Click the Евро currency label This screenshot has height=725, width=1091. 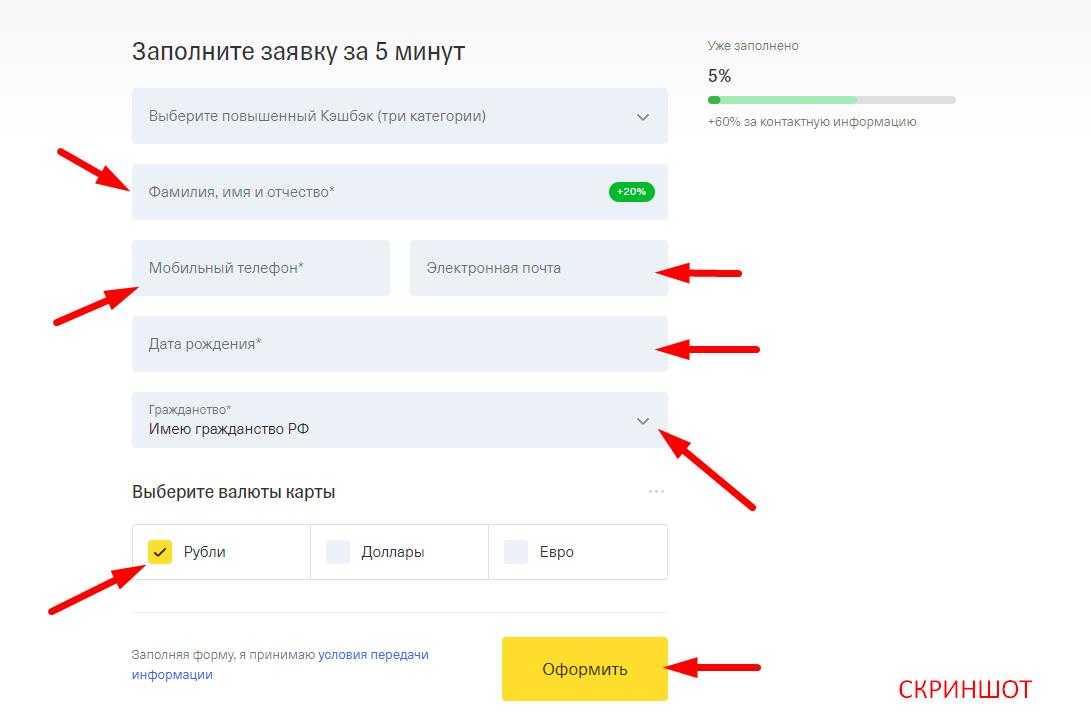557,552
